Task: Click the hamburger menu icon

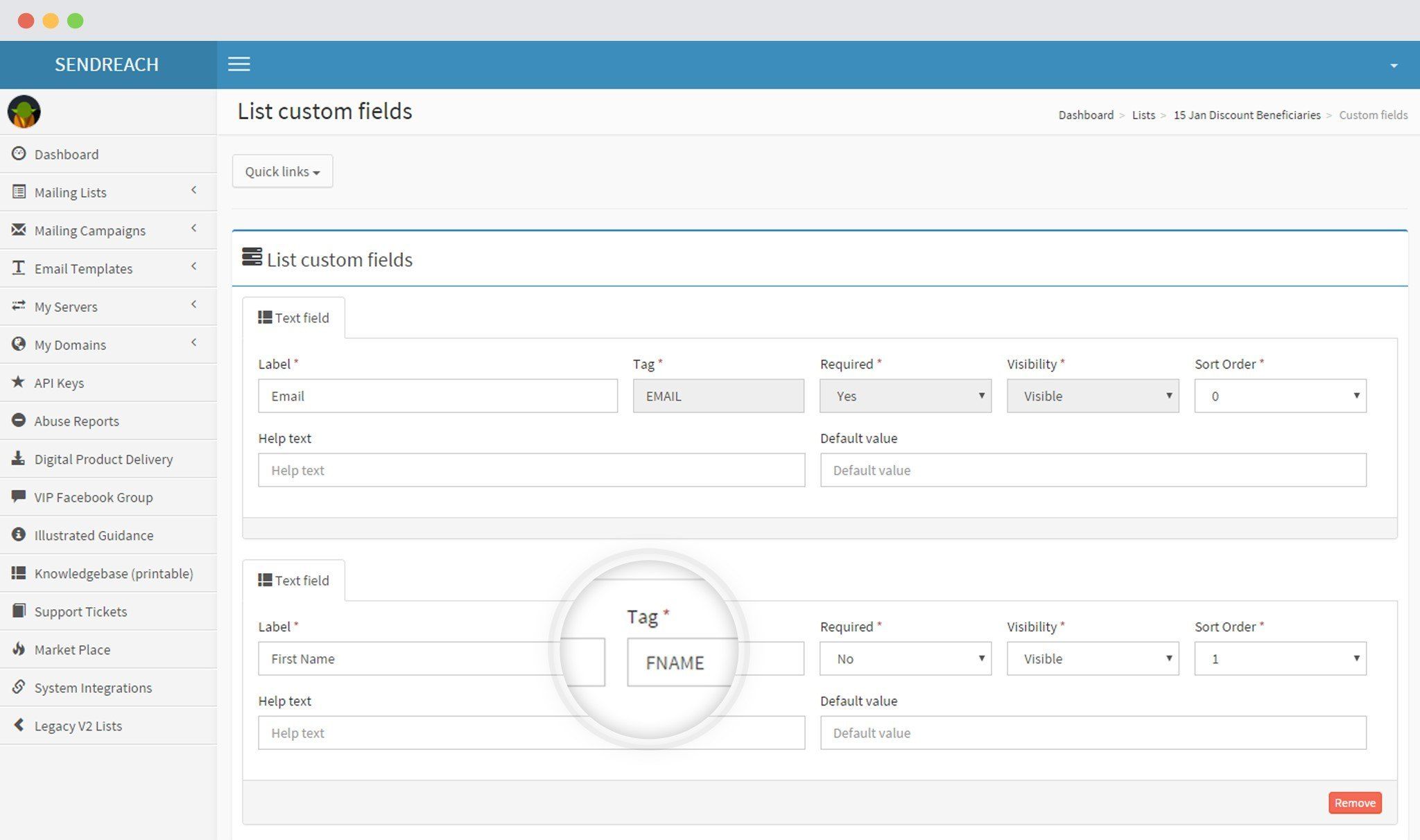Action: pyautogui.click(x=239, y=64)
